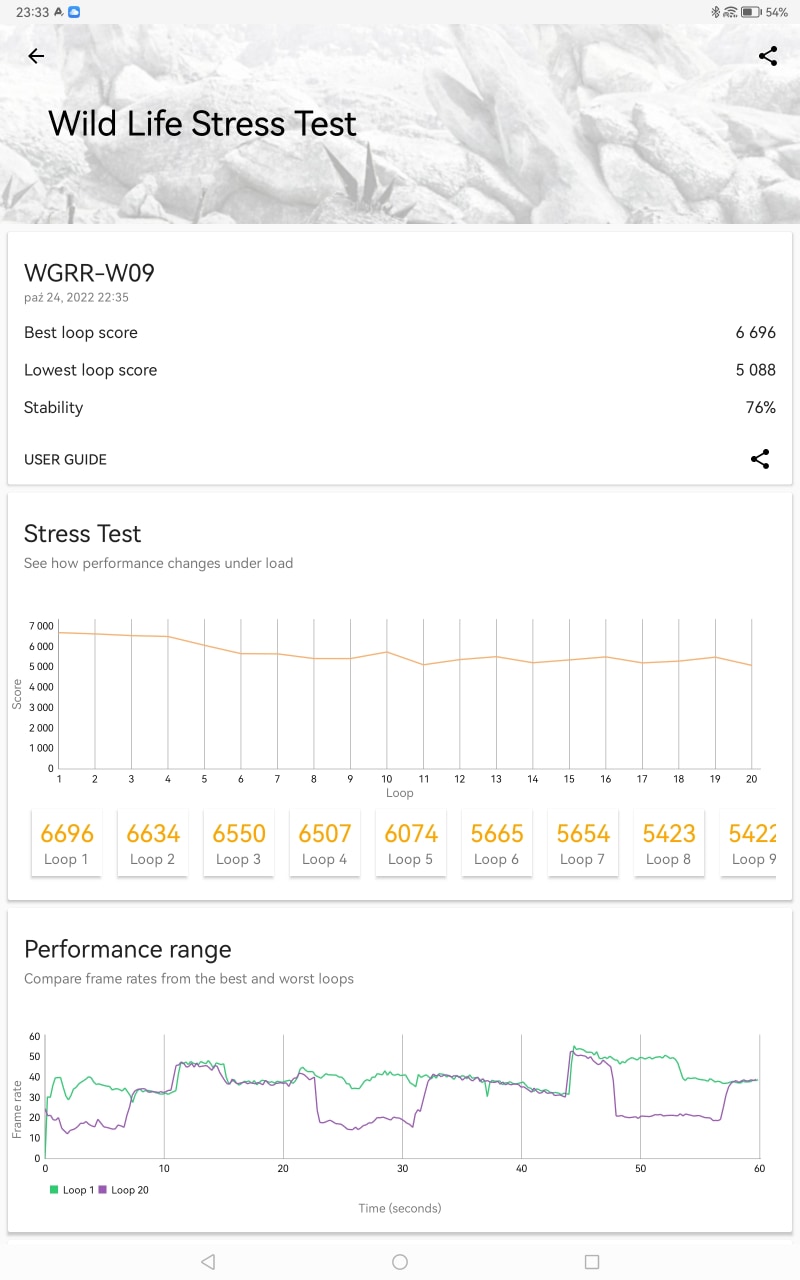Tap the battery status icon
Image resolution: width=800 pixels, height=1280 pixels.
(x=751, y=12)
